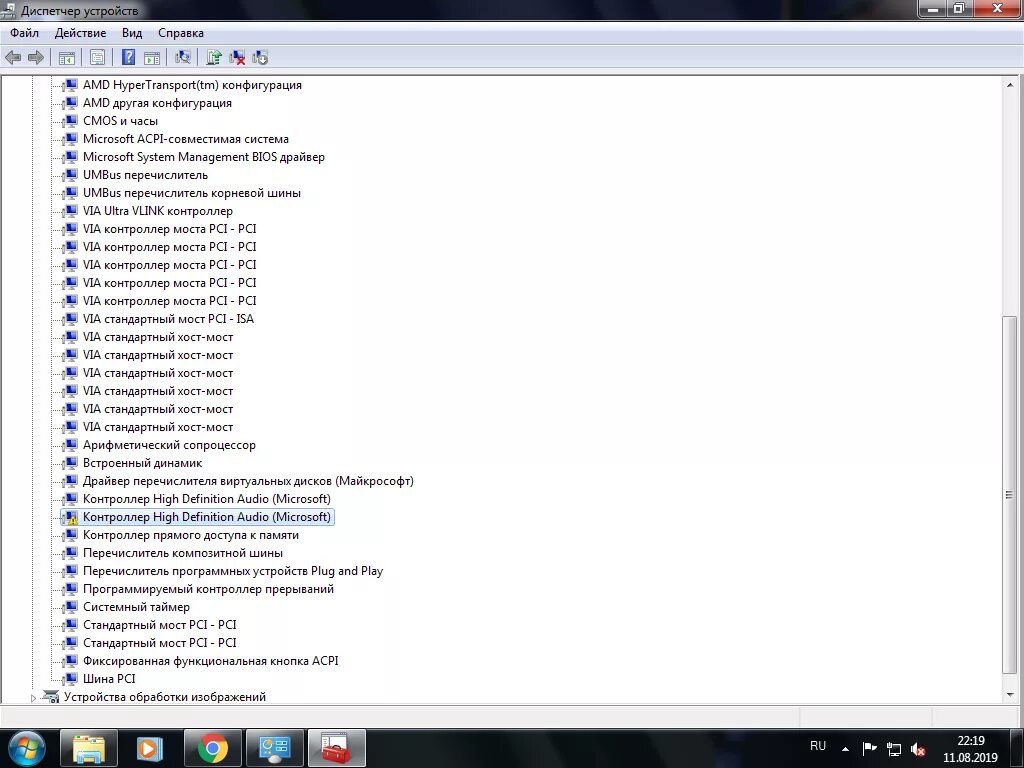The width and height of the screenshot is (1024, 768).
Task: Select VIA стандартный мост PCI - ISA
Action: click(168, 319)
